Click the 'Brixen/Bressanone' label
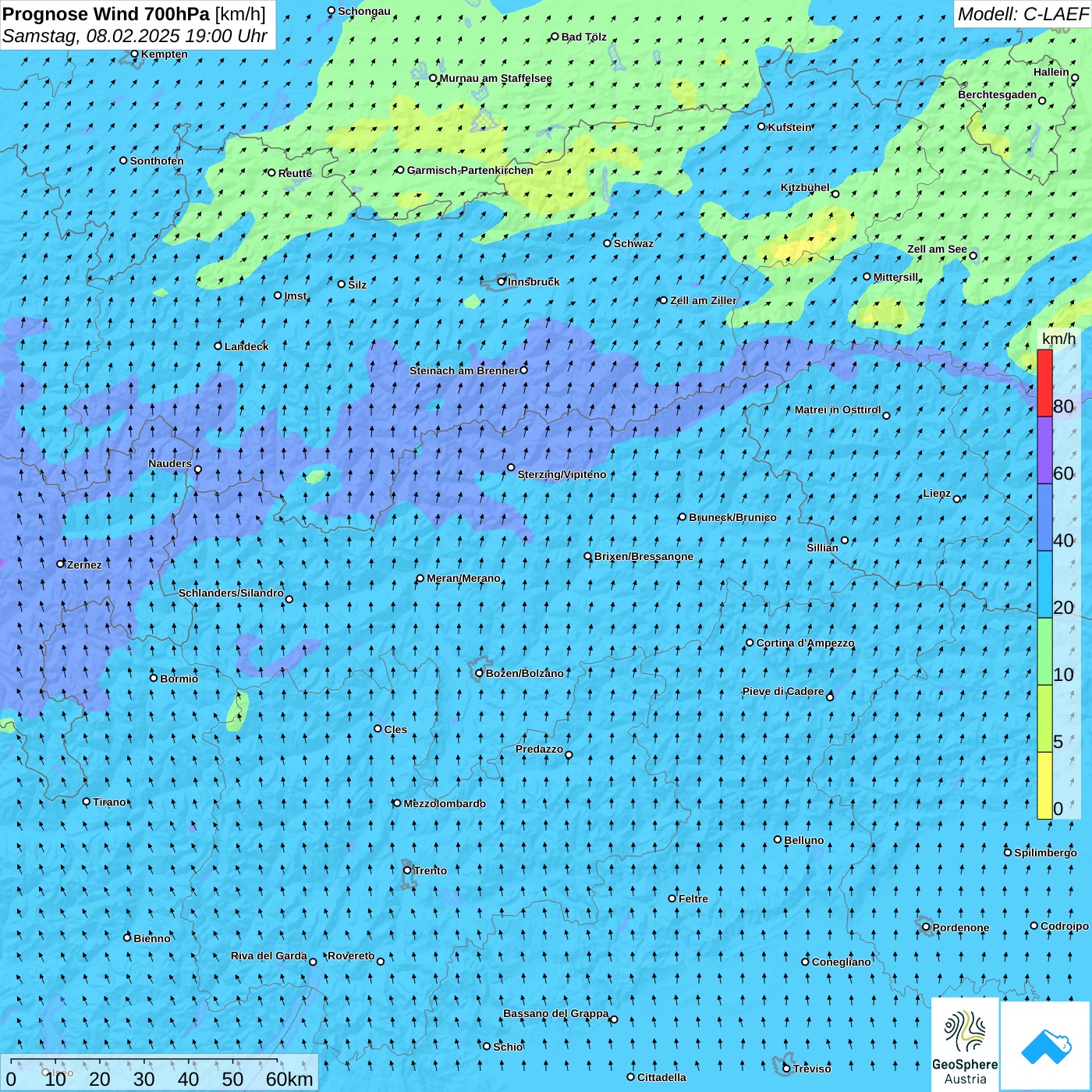Screen dimensions: 1092x1092 pos(643,556)
